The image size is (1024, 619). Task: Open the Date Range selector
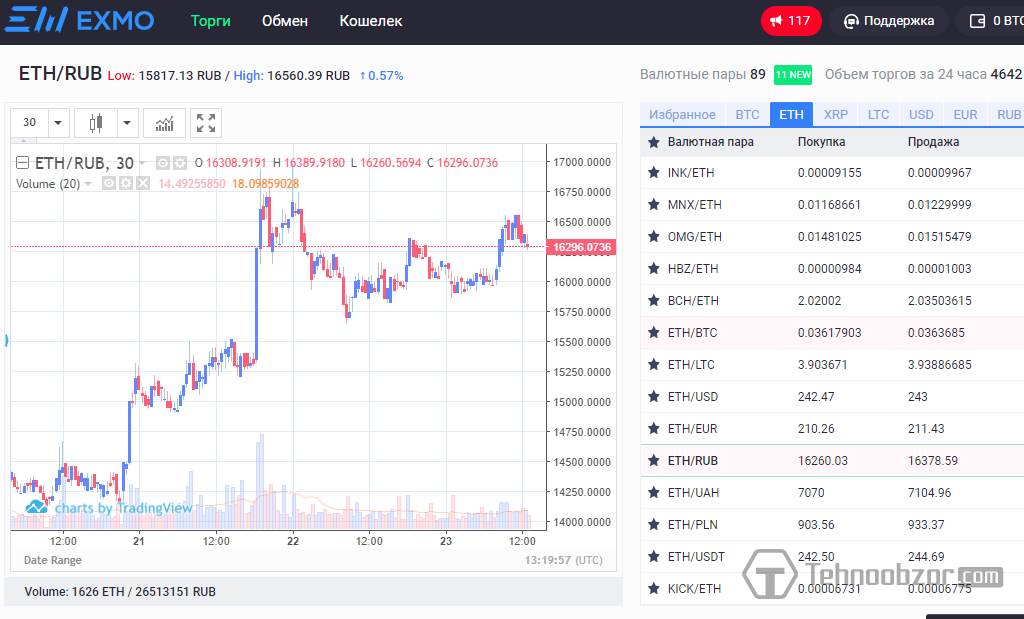(53, 560)
